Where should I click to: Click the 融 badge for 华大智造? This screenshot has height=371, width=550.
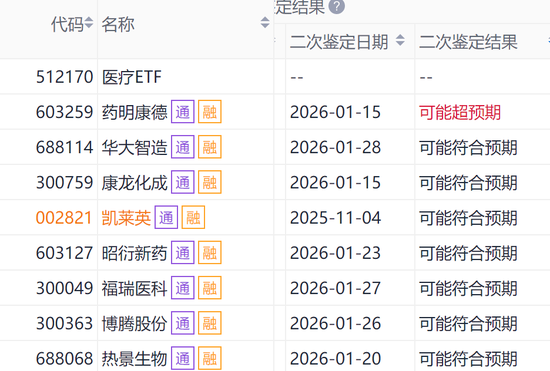click(x=210, y=147)
